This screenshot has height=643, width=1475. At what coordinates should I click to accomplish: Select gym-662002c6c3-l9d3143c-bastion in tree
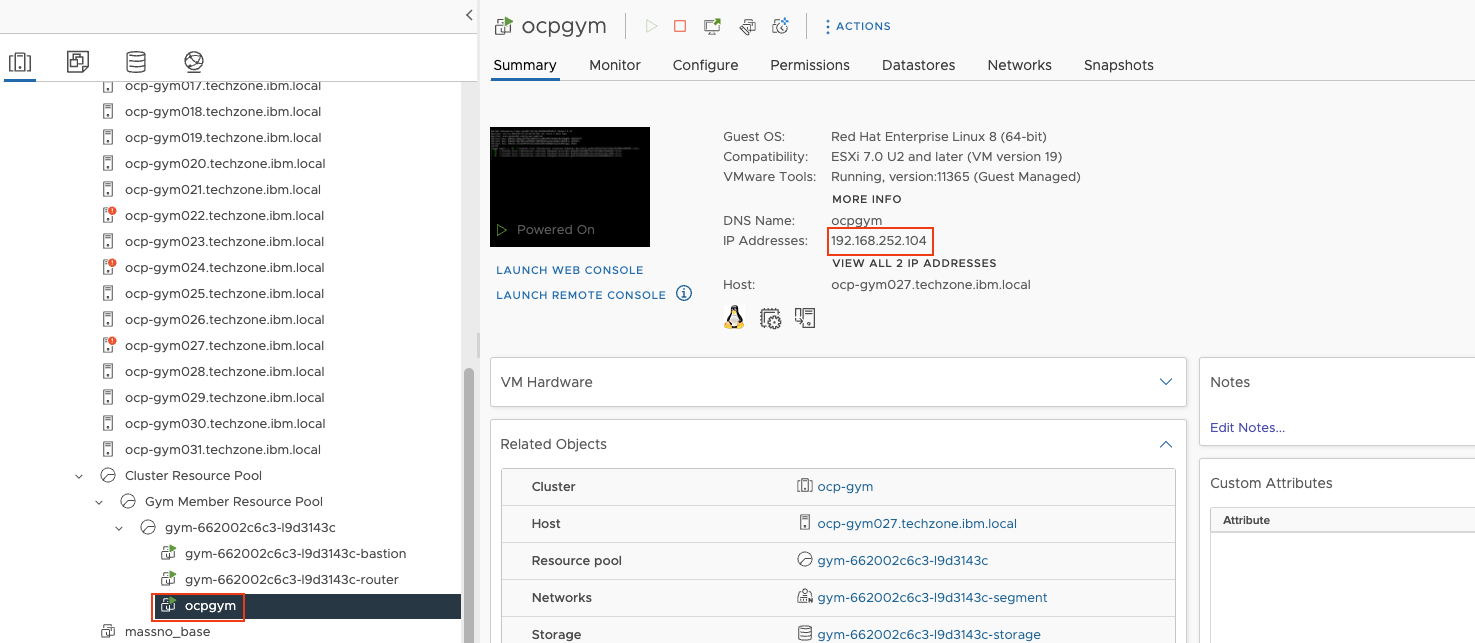pyautogui.click(x=295, y=553)
